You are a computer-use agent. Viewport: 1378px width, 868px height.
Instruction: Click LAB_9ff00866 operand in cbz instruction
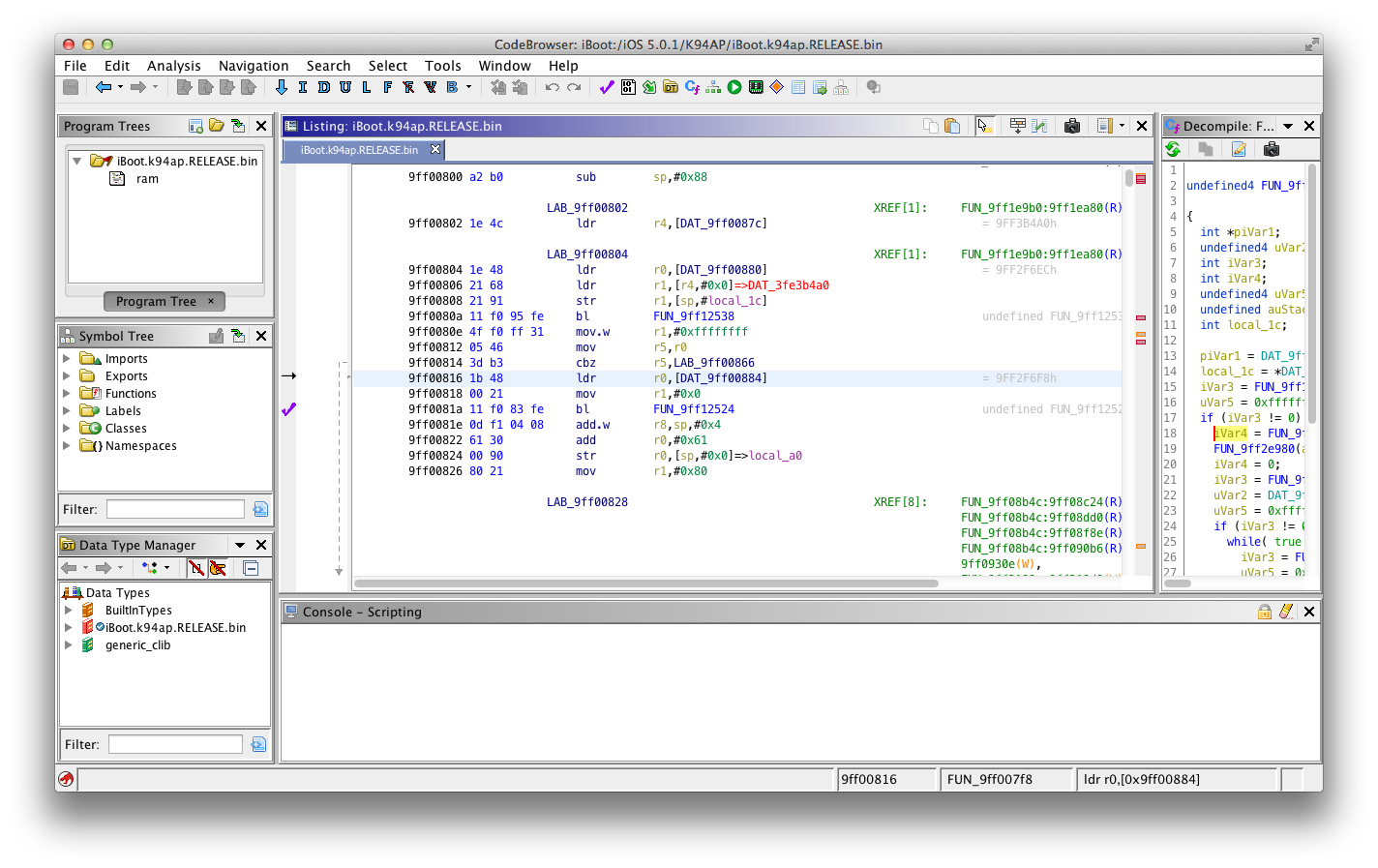click(714, 363)
